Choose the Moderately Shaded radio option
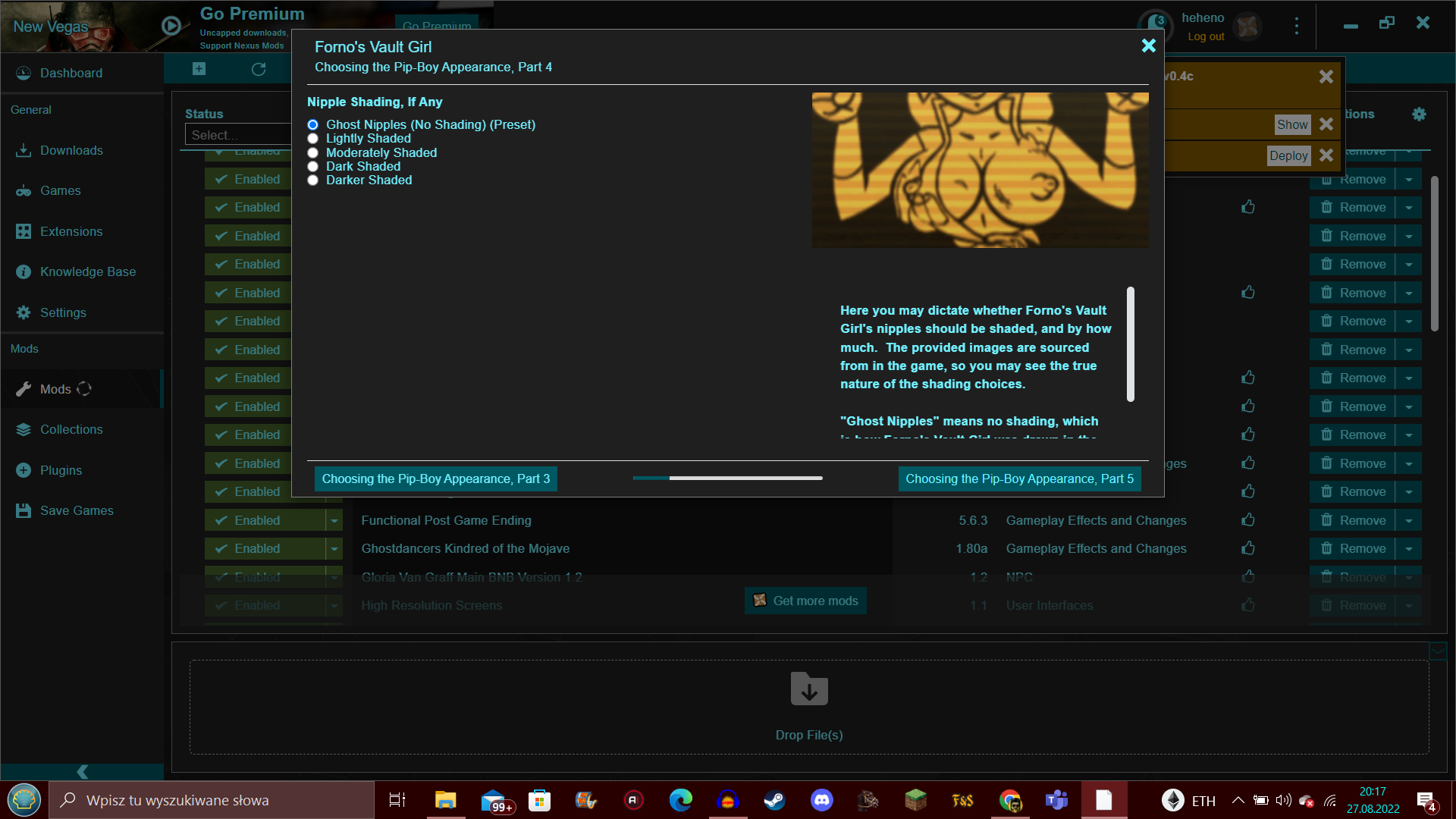The image size is (1456, 819). 312,152
